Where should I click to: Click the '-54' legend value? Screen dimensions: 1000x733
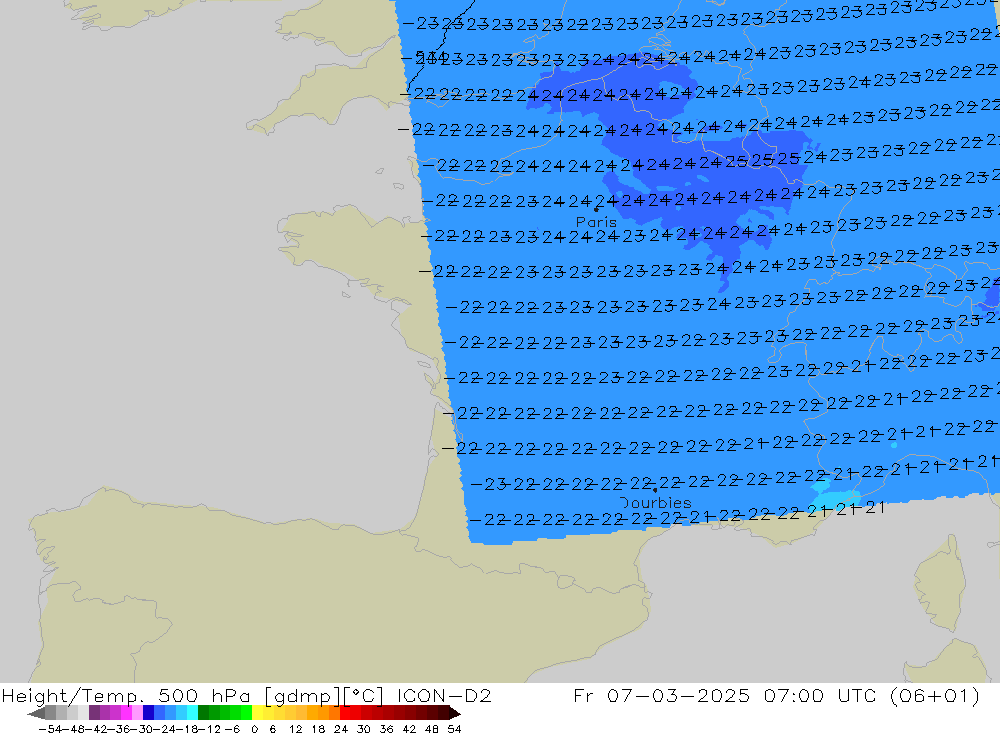pos(48,729)
